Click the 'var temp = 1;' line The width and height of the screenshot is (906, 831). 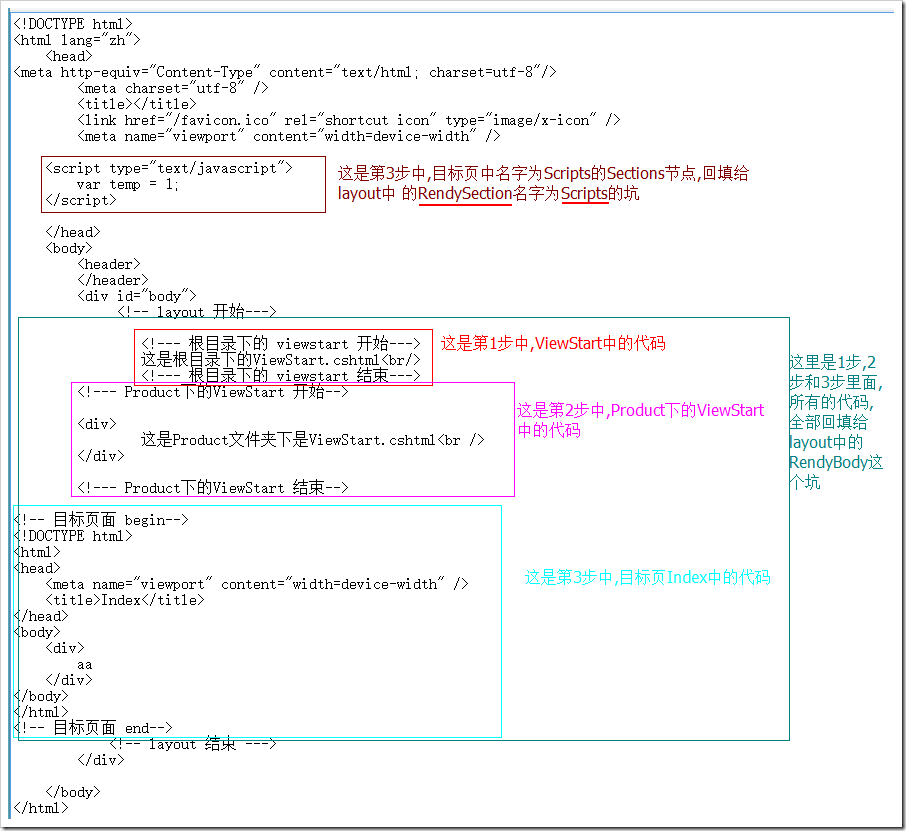click(128, 184)
